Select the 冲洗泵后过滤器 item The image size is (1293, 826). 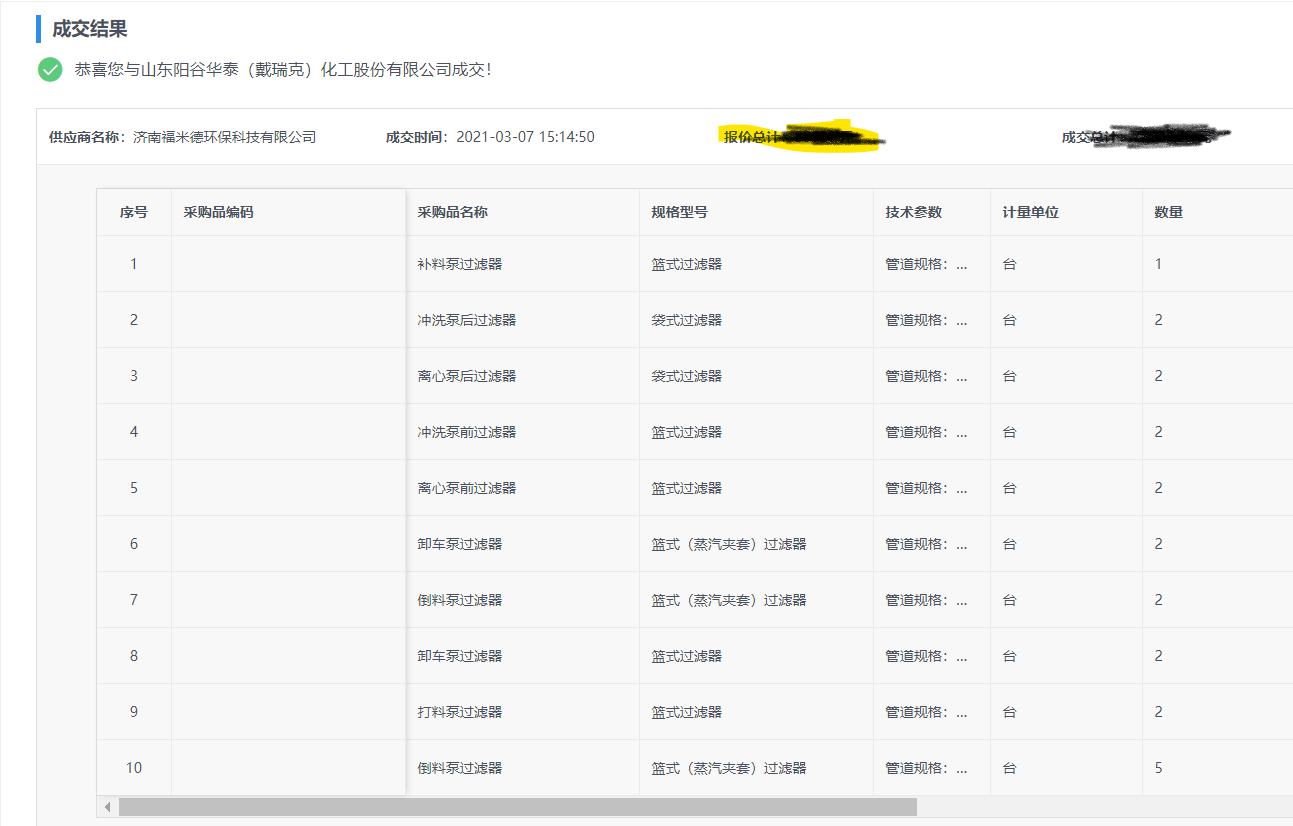tap(467, 320)
